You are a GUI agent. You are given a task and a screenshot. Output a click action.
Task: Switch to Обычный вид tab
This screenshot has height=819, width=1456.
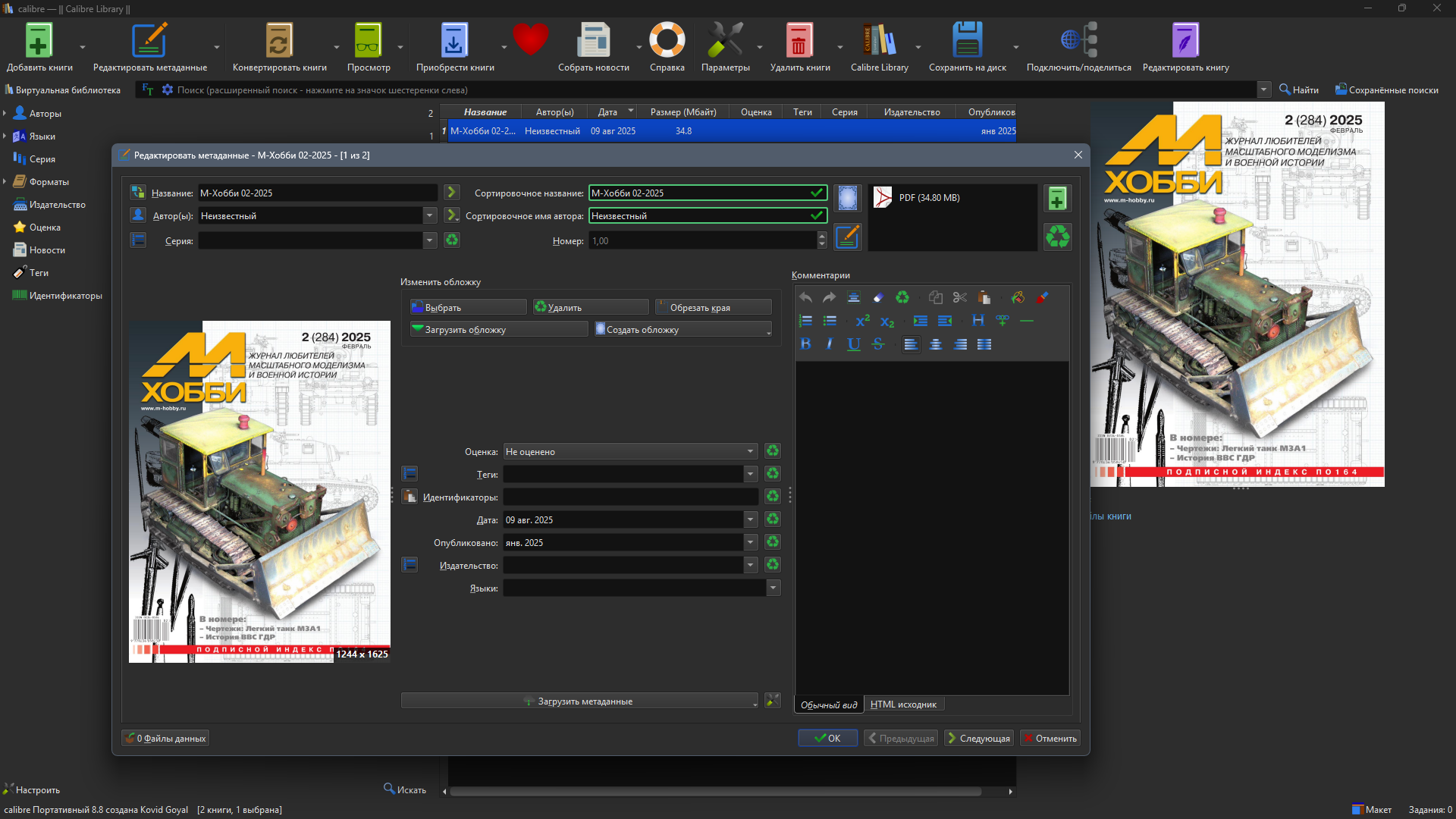tap(829, 704)
